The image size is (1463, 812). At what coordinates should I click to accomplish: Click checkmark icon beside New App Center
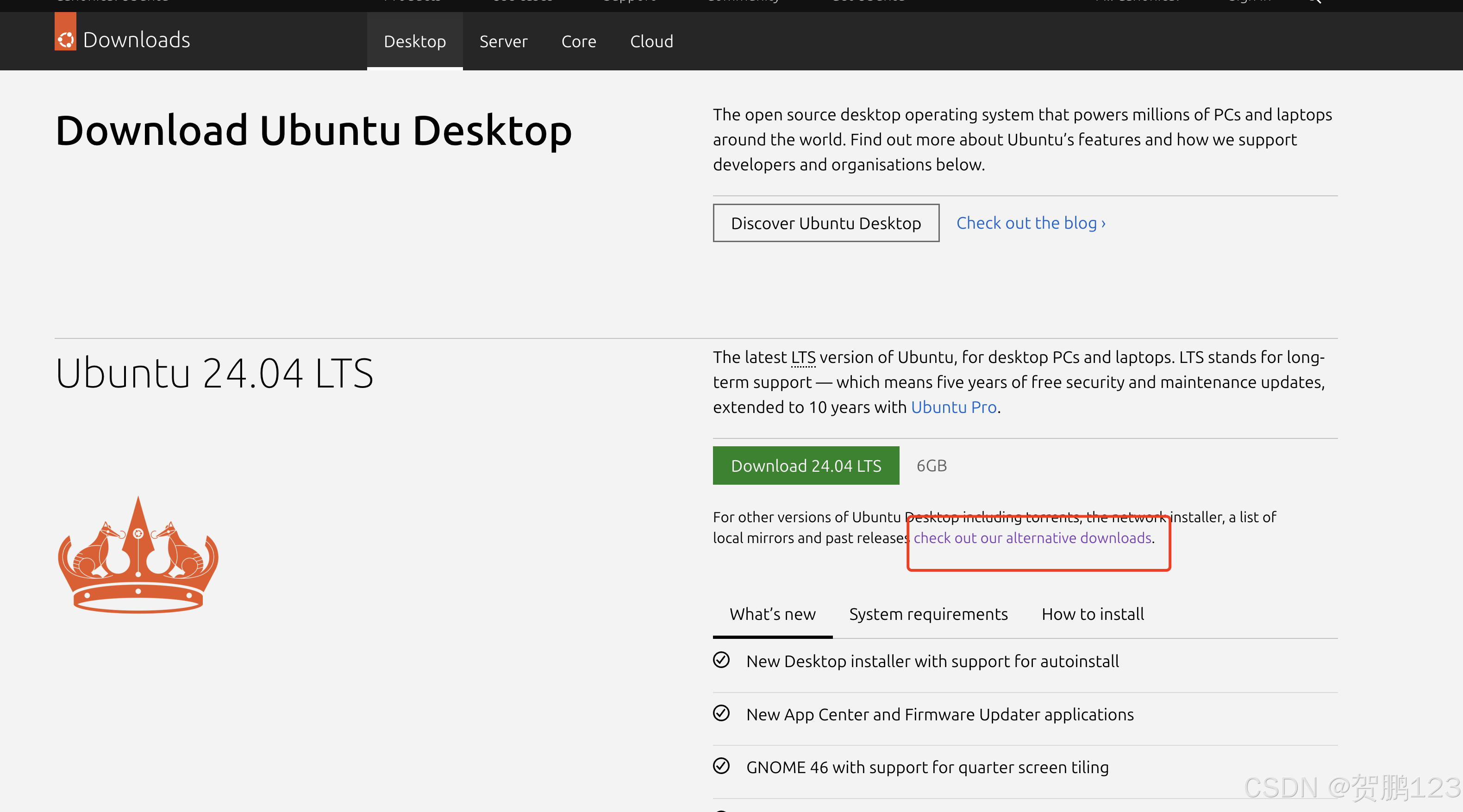[x=721, y=713]
